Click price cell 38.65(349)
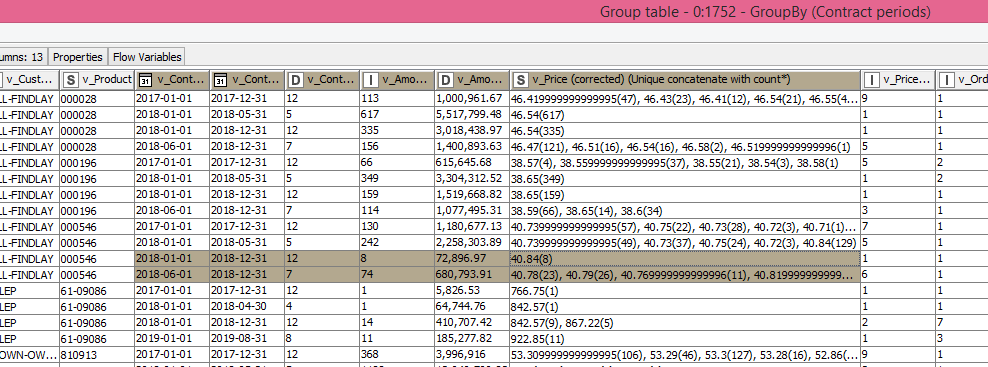This screenshot has height=367, width=988. coord(685,178)
